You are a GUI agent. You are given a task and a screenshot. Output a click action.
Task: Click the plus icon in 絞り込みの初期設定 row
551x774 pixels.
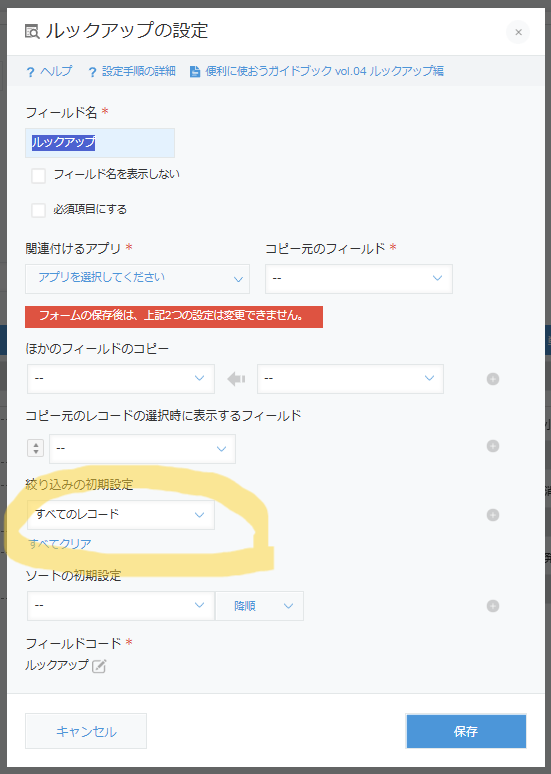pyautogui.click(x=493, y=515)
